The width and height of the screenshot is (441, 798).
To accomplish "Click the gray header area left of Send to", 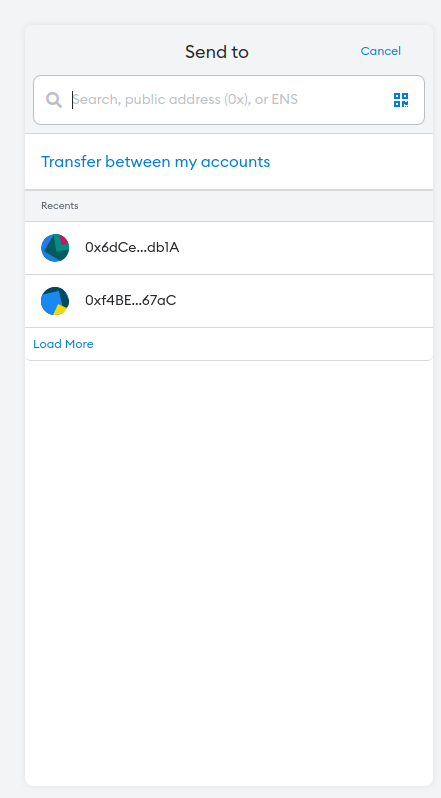I will point(104,51).
